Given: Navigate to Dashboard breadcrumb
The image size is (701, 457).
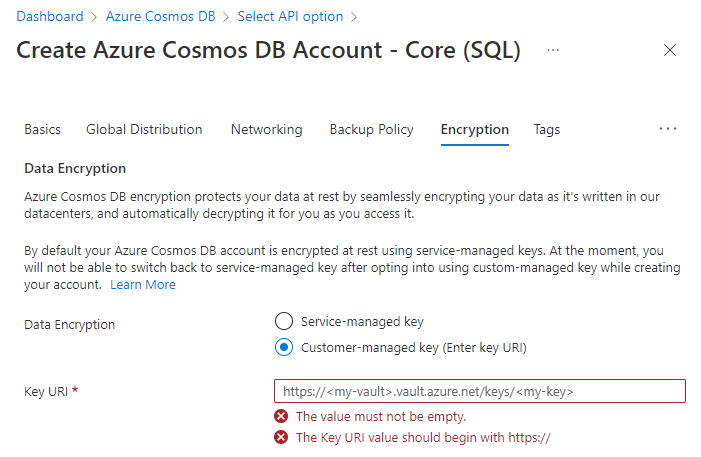Looking at the screenshot, I should coord(50,17).
